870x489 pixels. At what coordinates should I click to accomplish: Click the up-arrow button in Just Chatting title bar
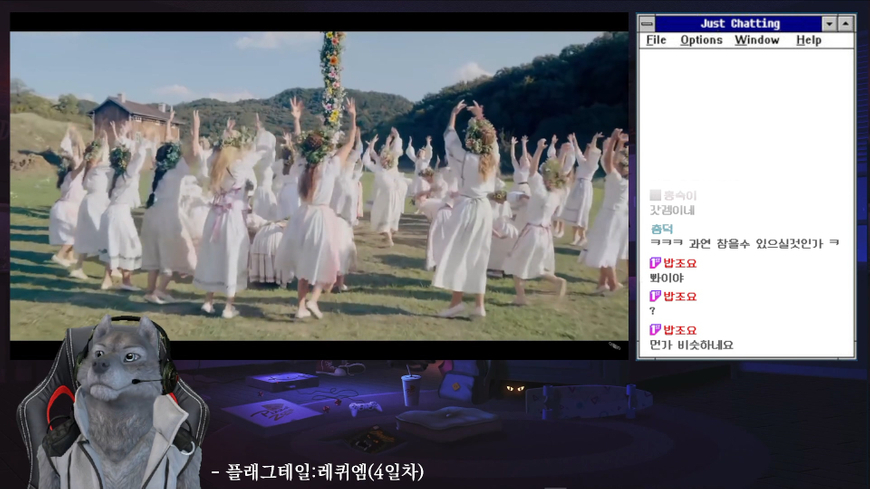coord(846,24)
